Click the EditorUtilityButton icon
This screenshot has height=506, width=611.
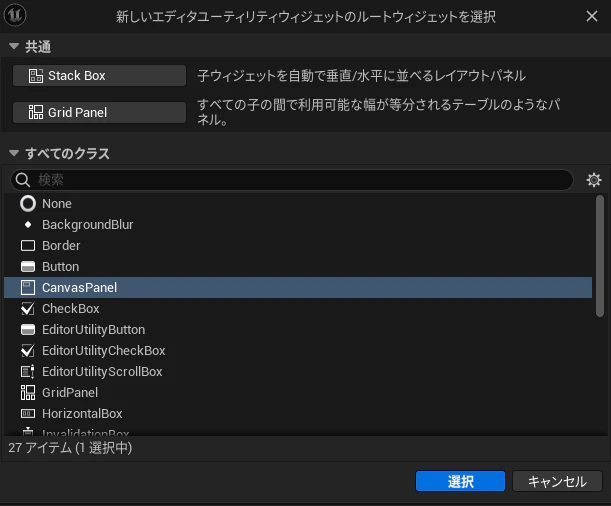click(x=28, y=330)
